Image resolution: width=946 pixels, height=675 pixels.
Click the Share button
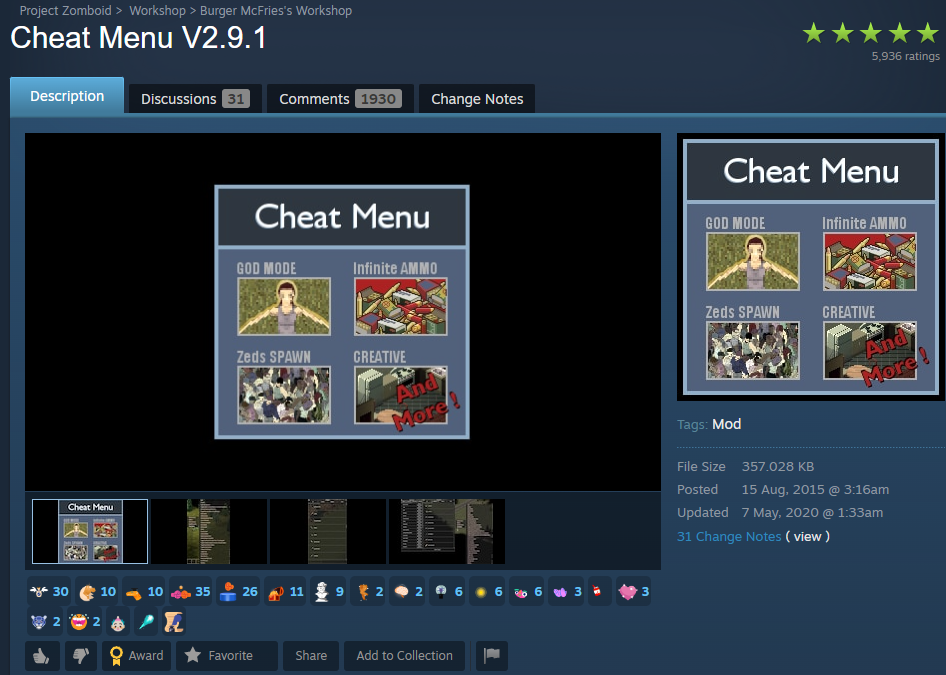point(311,656)
